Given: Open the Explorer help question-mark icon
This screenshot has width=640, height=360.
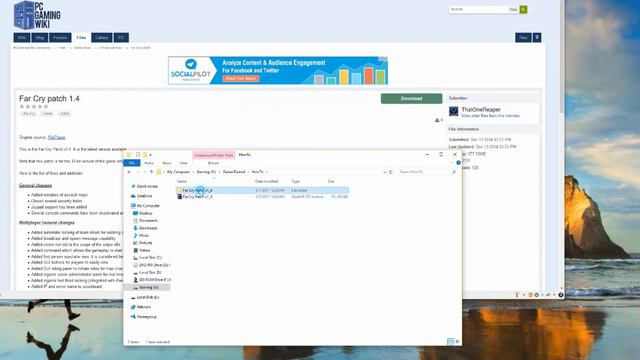Looking at the screenshot, I should [x=458, y=163].
